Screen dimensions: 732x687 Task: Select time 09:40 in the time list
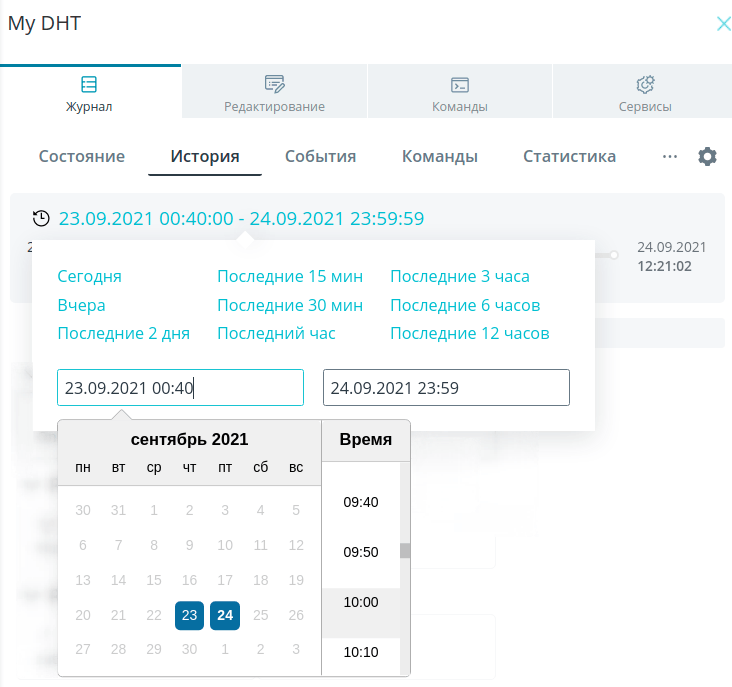[361, 502]
